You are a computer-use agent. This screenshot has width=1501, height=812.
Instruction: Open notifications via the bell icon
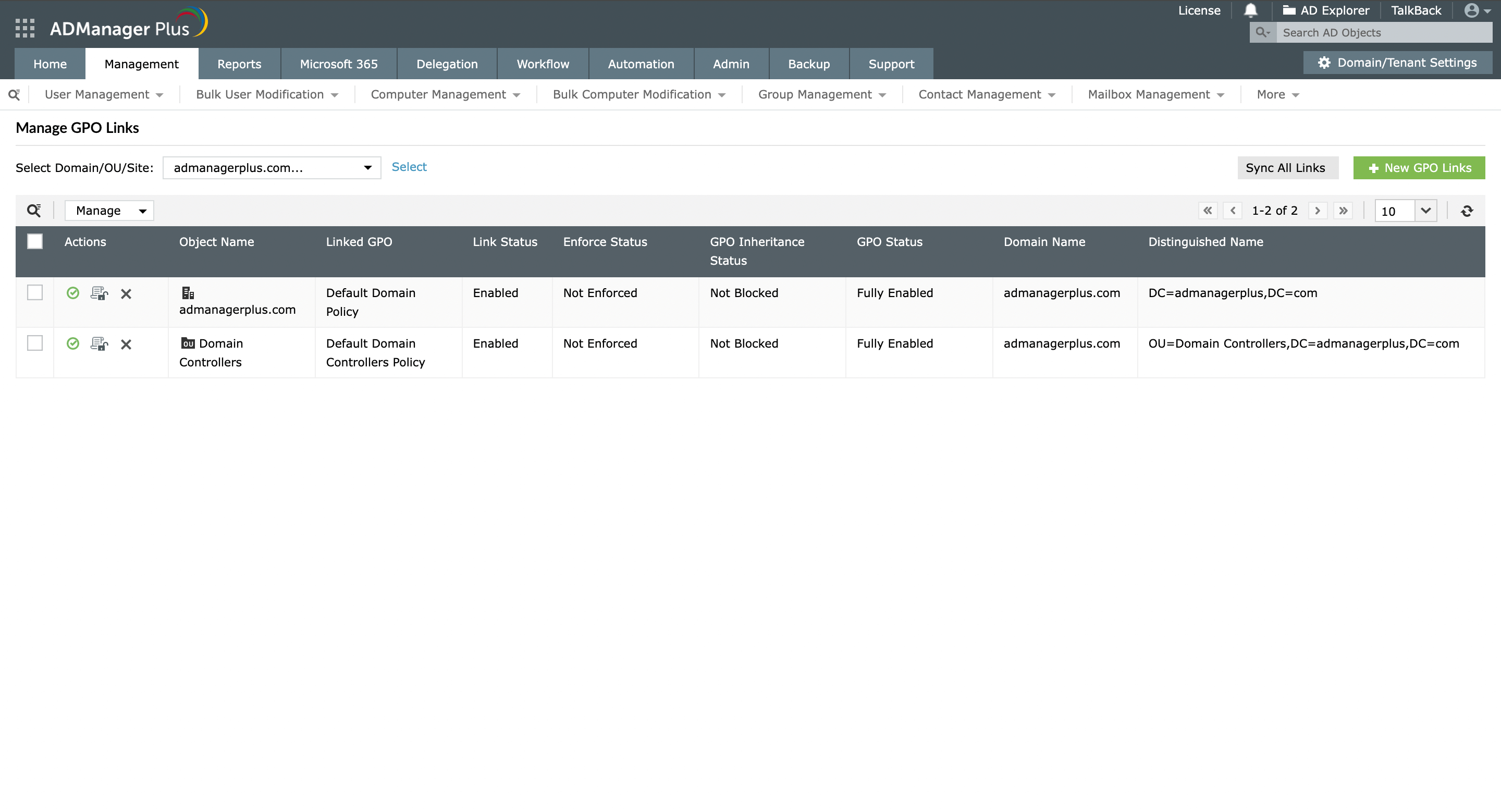1250,10
